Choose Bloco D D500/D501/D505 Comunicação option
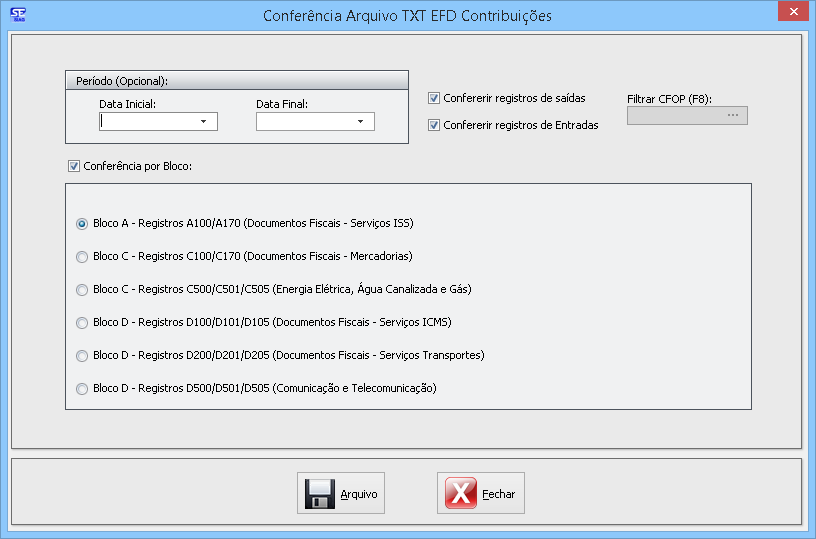The image size is (816, 539). tap(82, 388)
